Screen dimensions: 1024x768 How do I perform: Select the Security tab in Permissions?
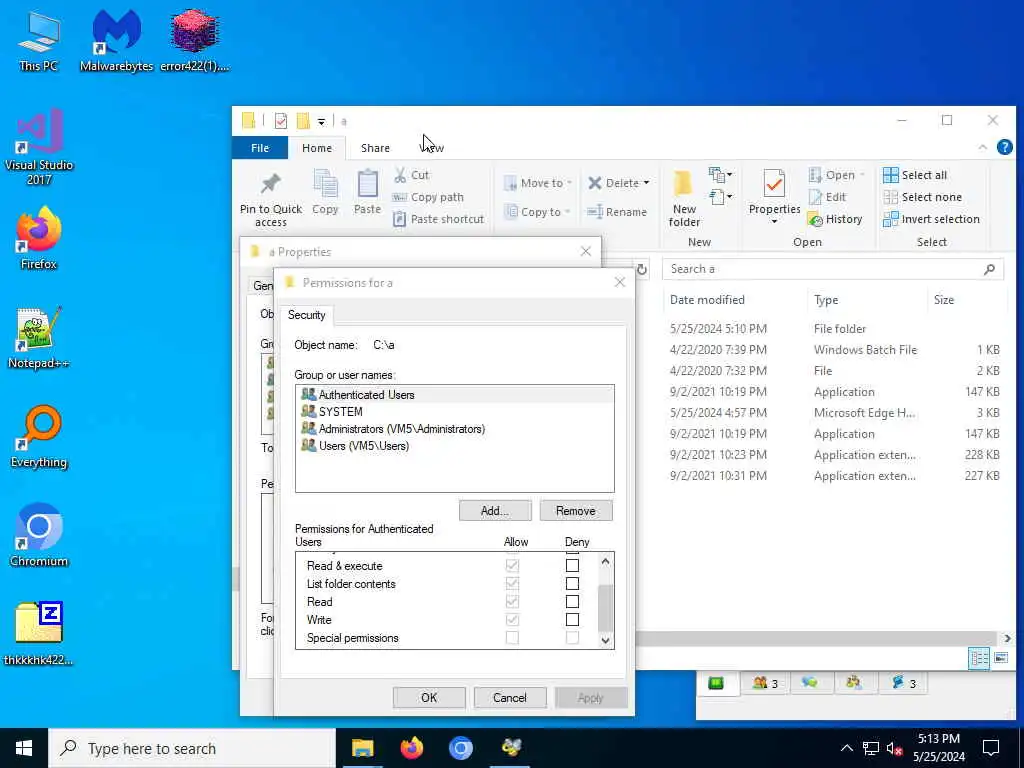(306, 315)
